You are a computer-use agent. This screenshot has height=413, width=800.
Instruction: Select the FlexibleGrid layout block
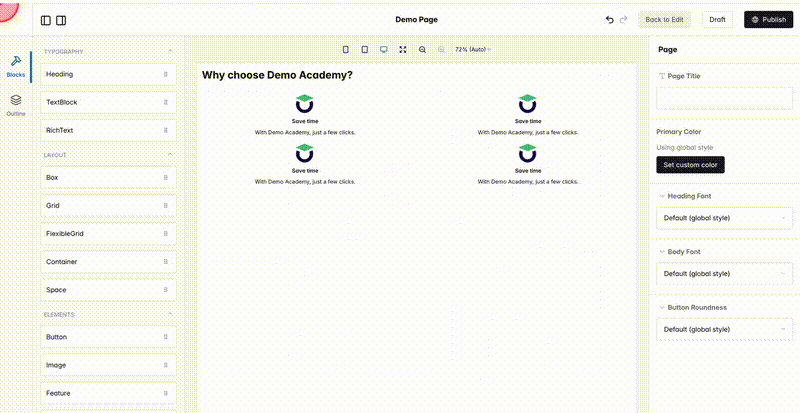[108, 234]
